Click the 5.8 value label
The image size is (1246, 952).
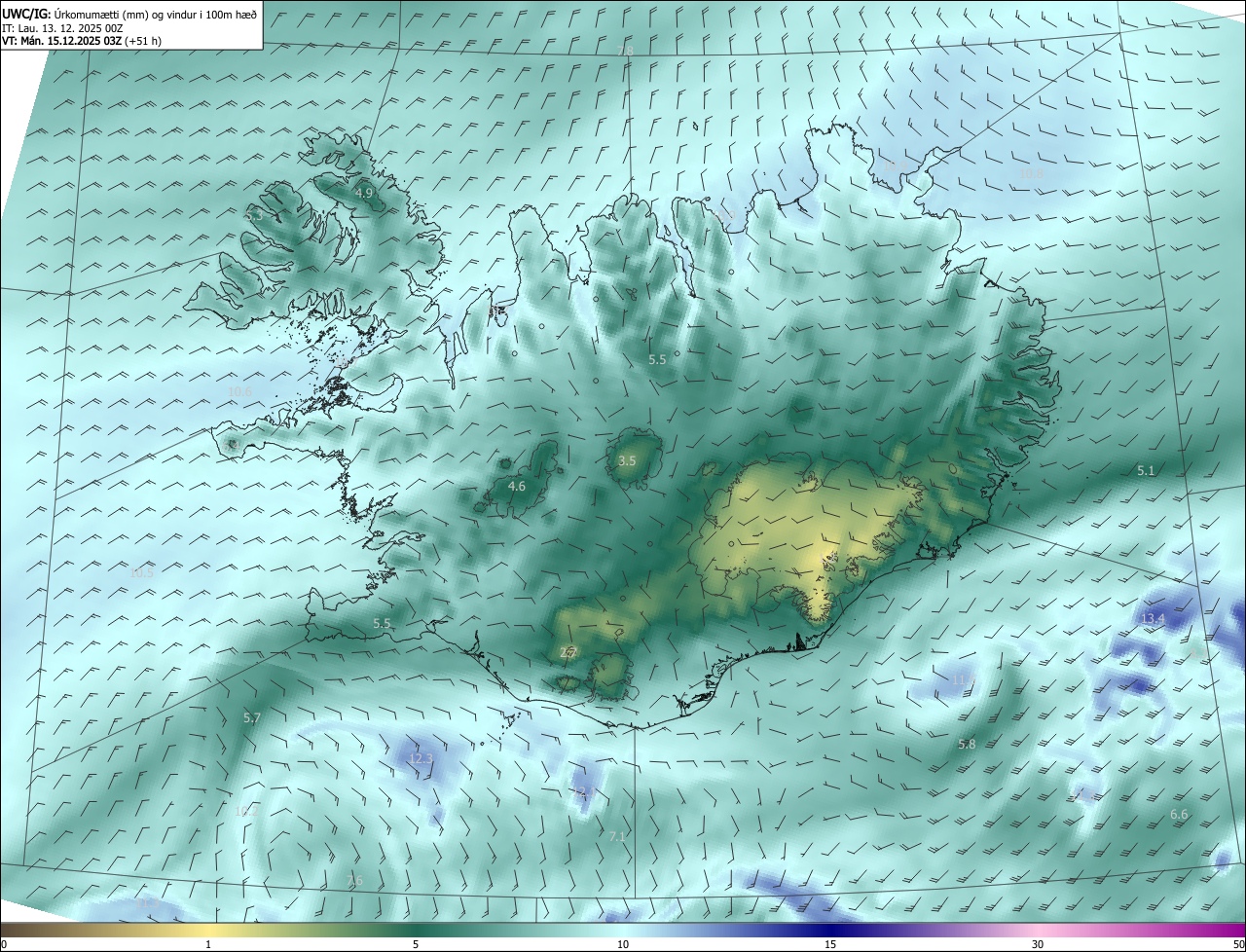tap(967, 744)
